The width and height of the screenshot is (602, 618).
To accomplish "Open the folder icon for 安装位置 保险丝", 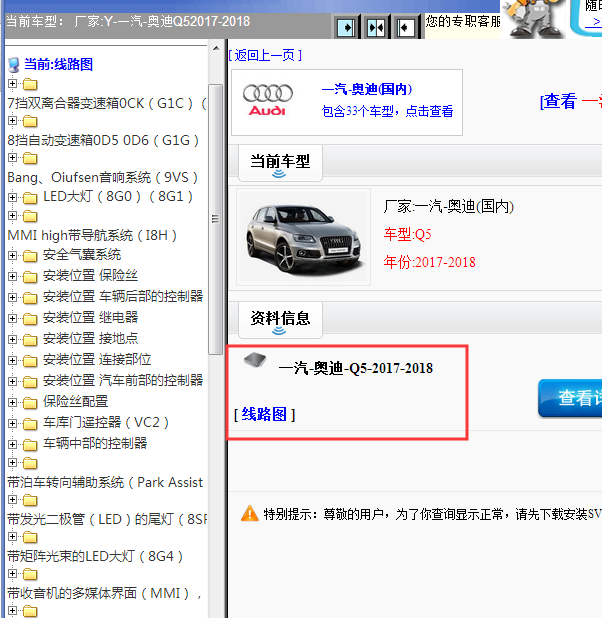I will coord(30,277).
